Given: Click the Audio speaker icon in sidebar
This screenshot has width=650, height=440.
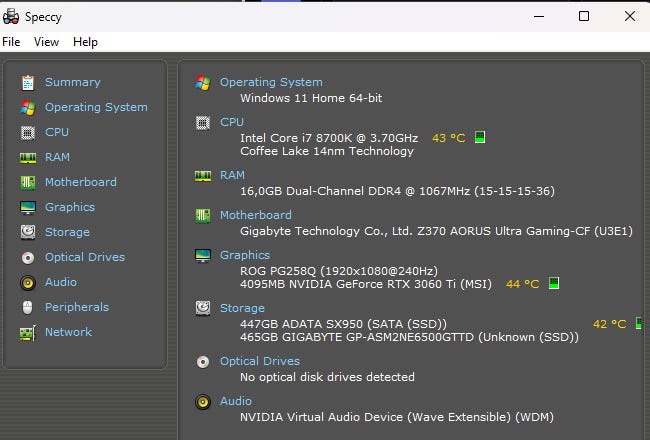Looking at the screenshot, I should tap(28, 282).
